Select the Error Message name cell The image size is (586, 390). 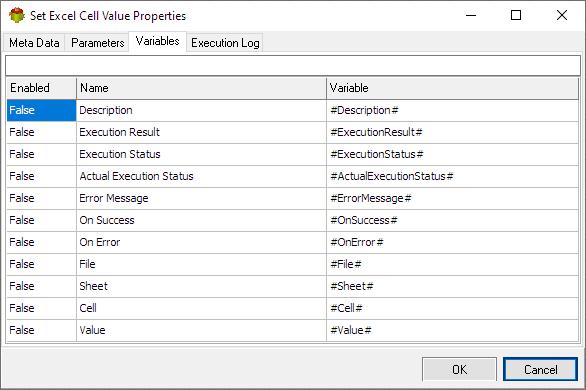click(201, 198)
